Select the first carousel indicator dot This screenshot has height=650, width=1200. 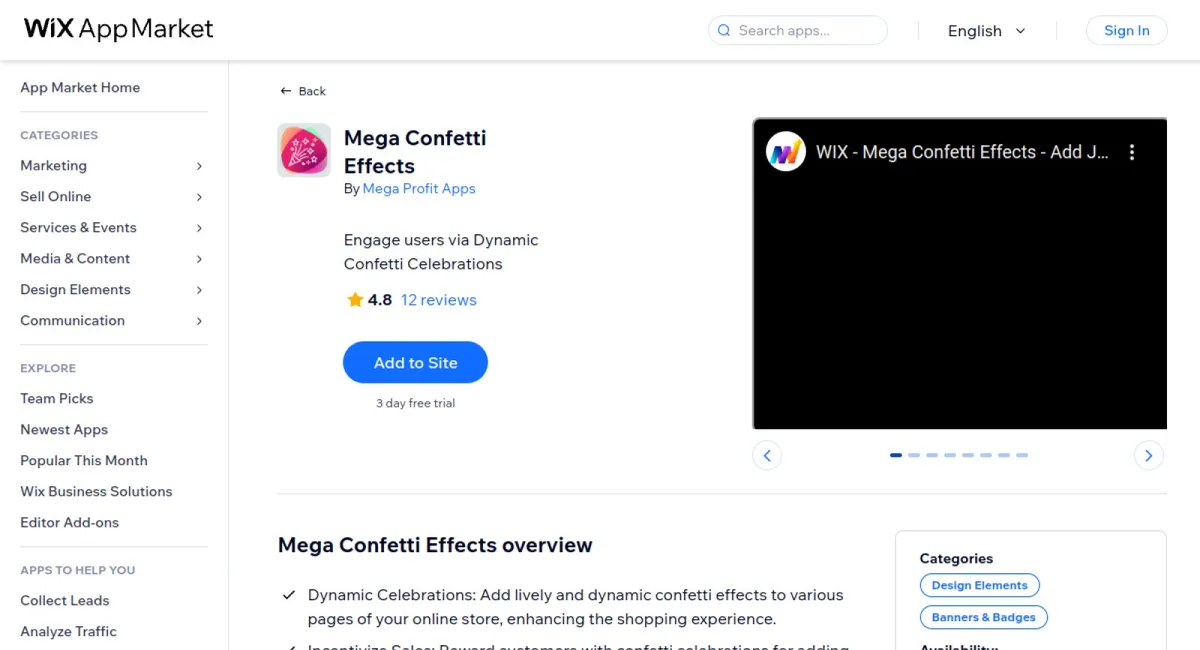coord(896,455)
